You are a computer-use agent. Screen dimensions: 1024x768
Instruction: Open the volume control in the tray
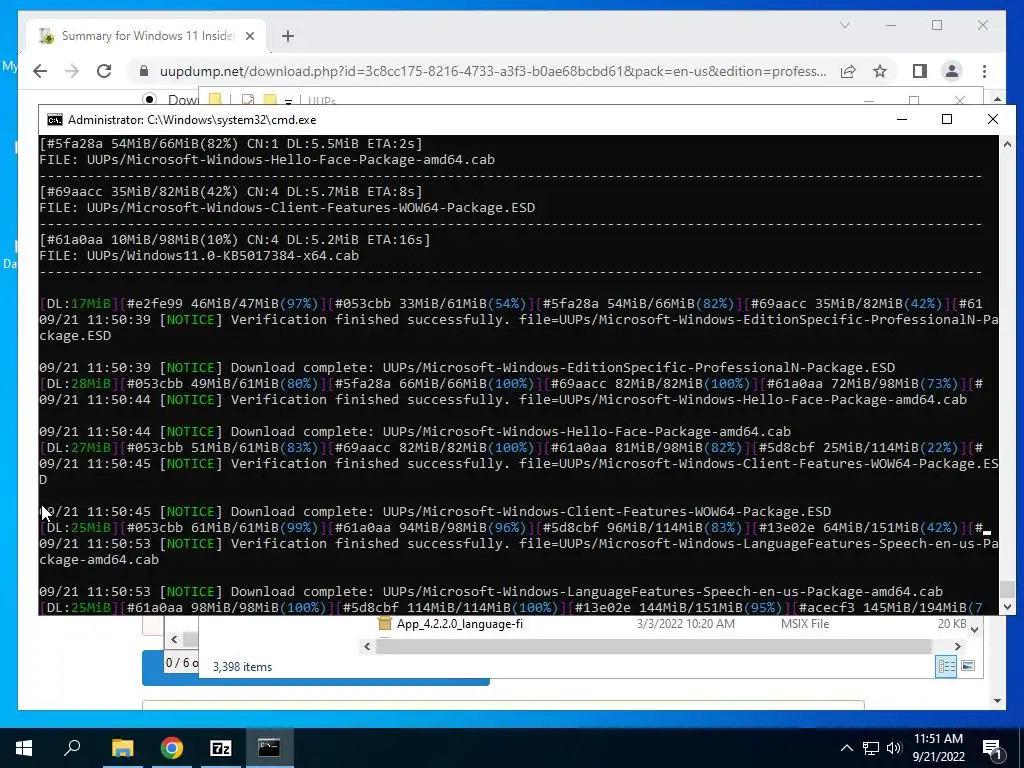coord(894,748)
